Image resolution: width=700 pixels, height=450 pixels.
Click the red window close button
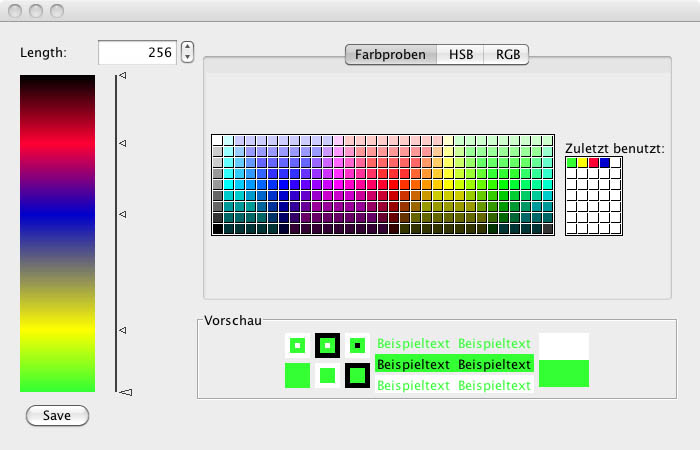pyautogui.click(x=16, y=12)
